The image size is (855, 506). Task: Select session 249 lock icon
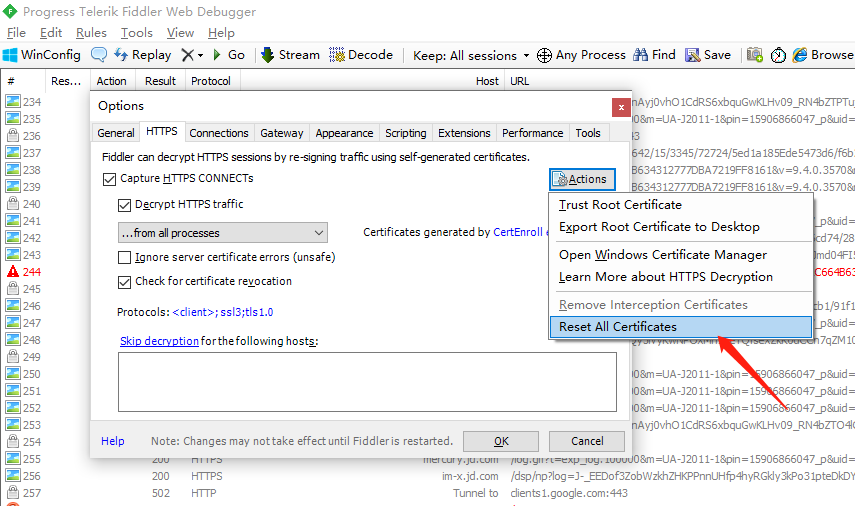(x=13, y=357)
